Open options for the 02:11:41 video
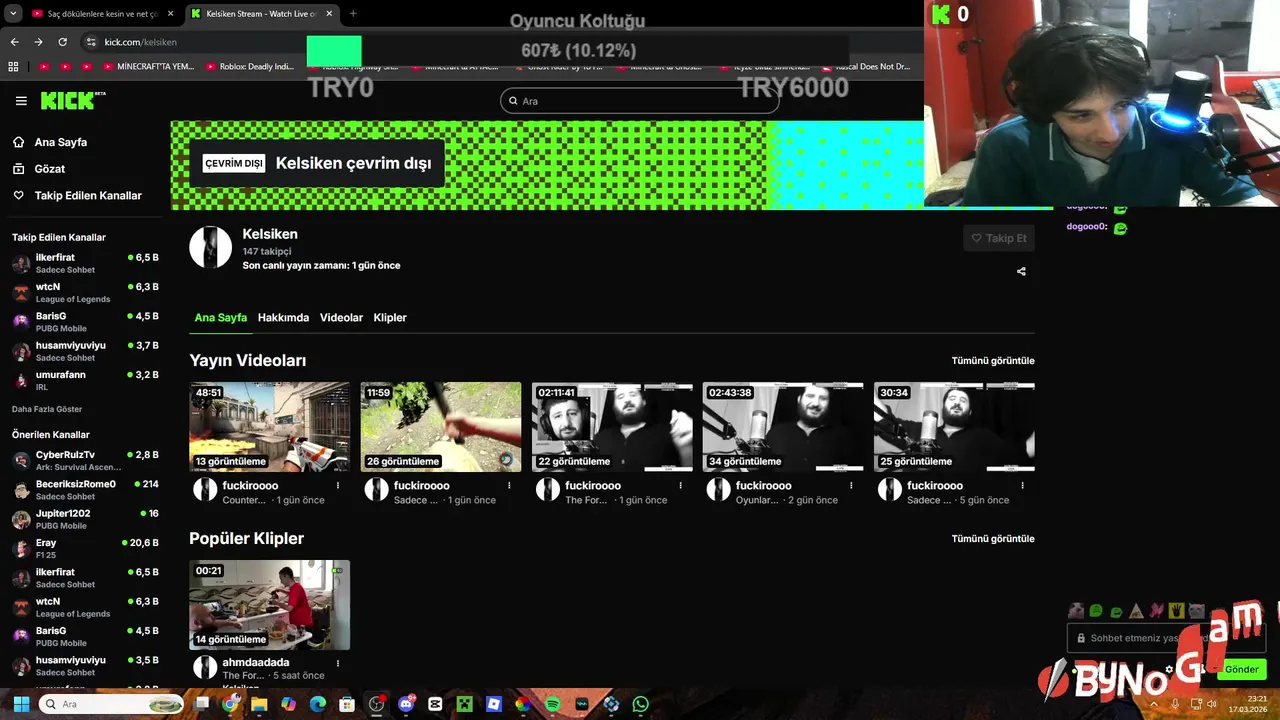 [x=680, y=486]
